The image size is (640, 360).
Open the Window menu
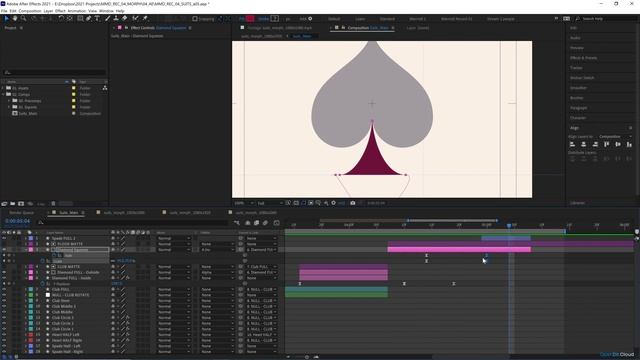pos(106,11)
